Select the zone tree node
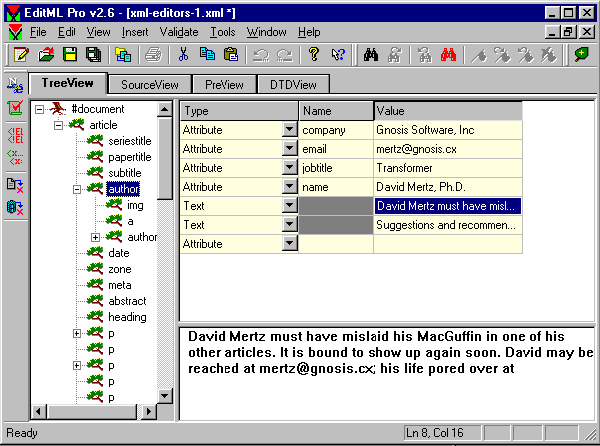Screen dimensions: 600x446 click(120, 269)
